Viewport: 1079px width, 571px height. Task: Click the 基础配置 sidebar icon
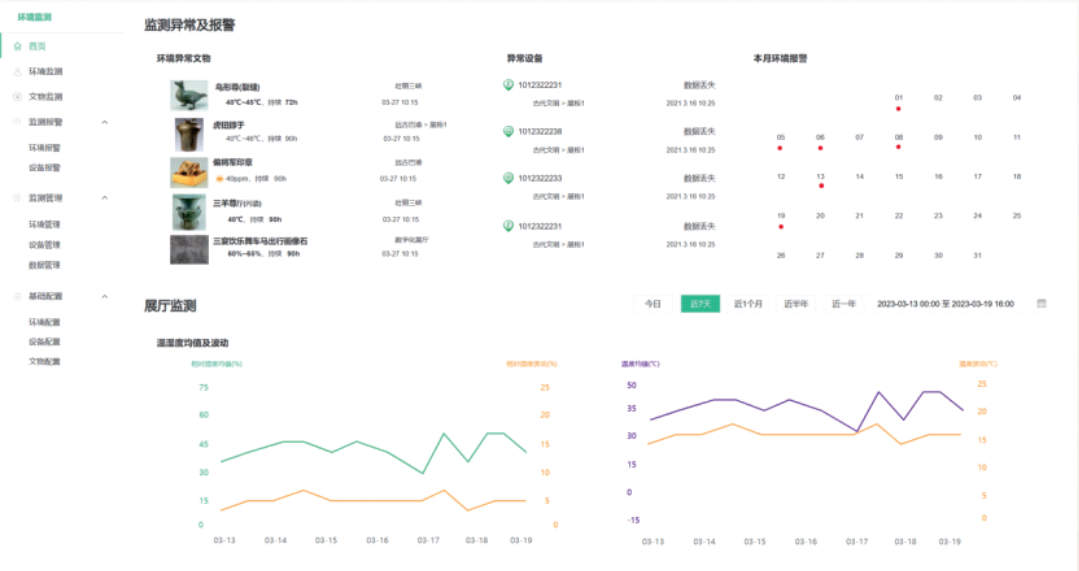tap(18, 297)
